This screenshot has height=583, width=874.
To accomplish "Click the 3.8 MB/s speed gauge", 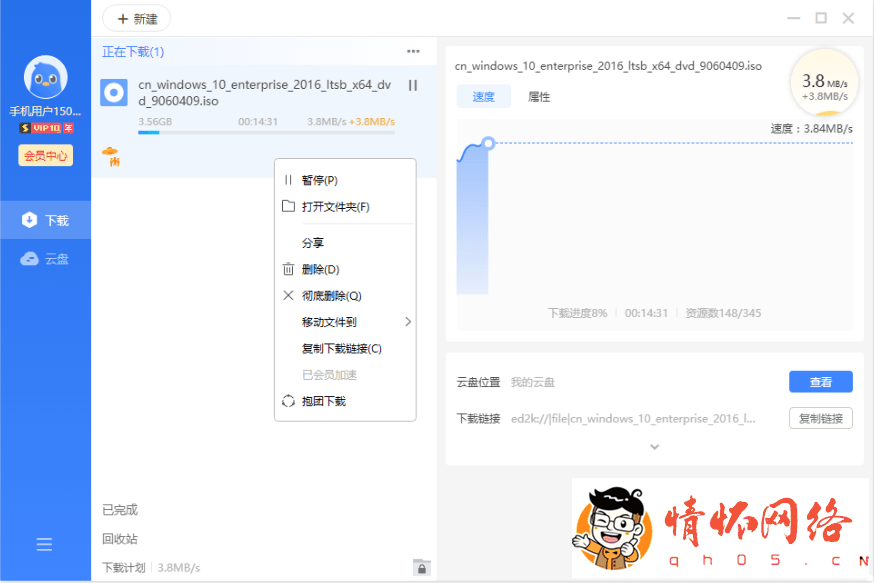I will [x=824, y=82].
